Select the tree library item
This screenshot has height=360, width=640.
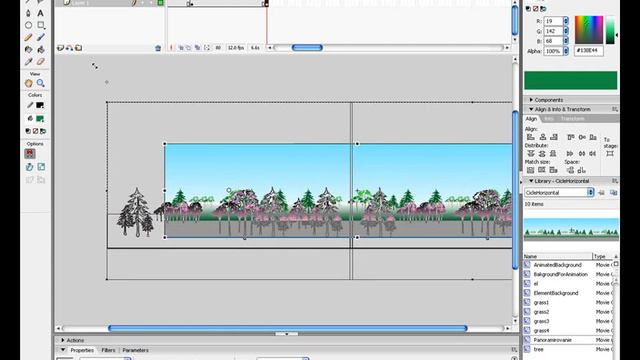tap(538, 349)
